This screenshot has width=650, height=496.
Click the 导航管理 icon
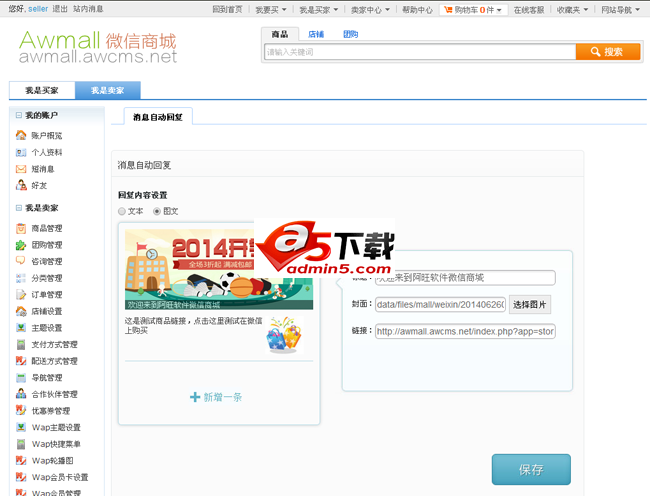pyautogui.click(x=21, y=377)
